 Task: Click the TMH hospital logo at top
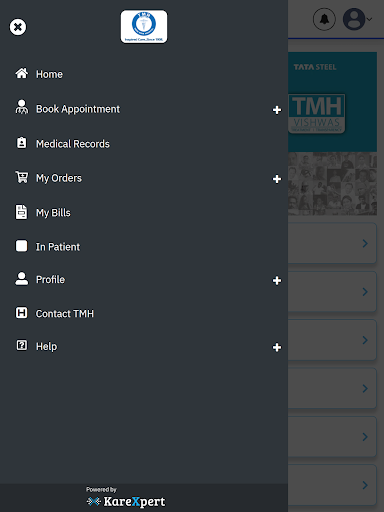tap(144, 27)
